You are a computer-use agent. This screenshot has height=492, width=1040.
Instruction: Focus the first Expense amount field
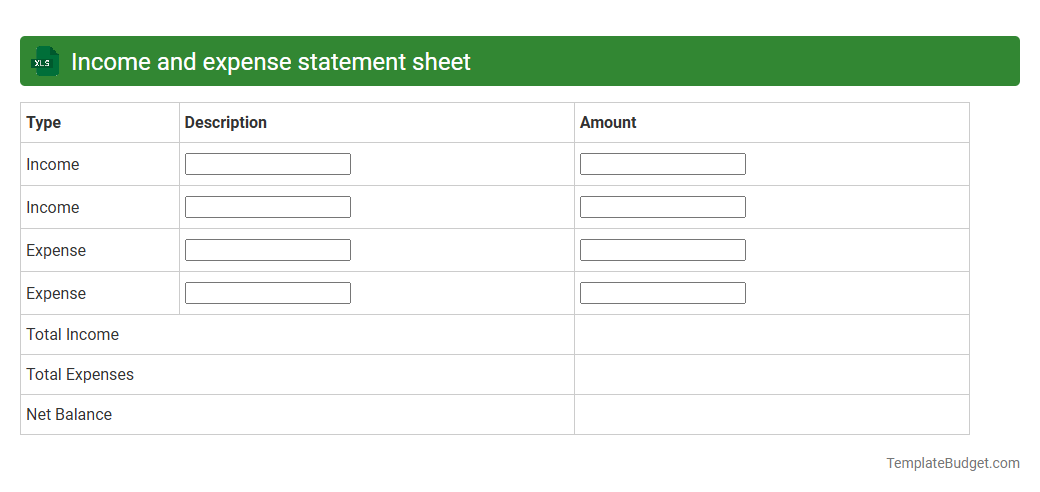[x=663, y=250]
